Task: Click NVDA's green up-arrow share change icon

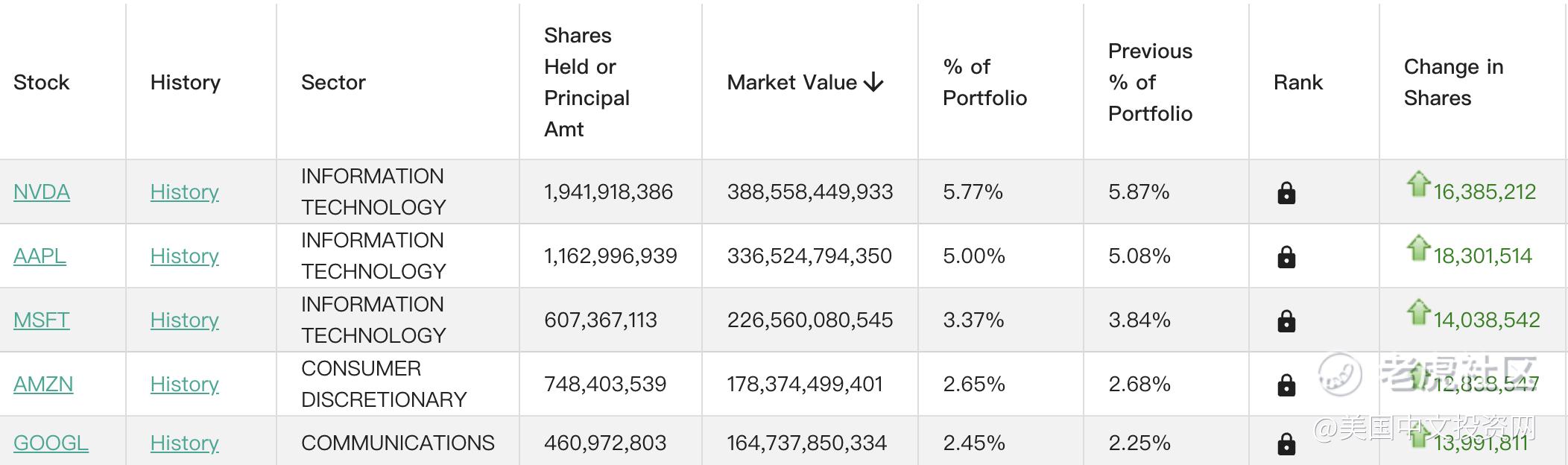Action: 1418,183
